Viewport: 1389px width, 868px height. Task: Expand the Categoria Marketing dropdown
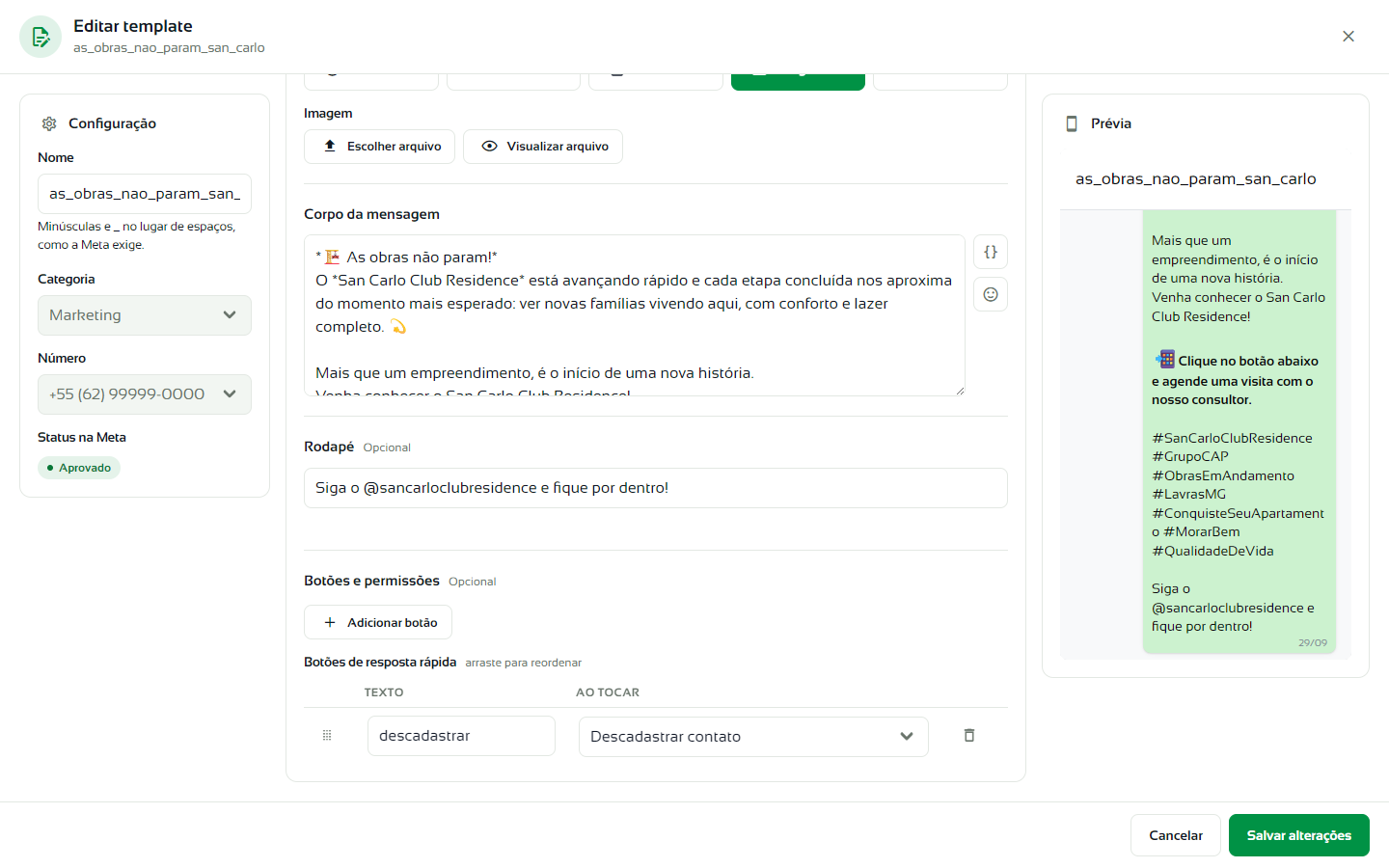click(145, 315)
